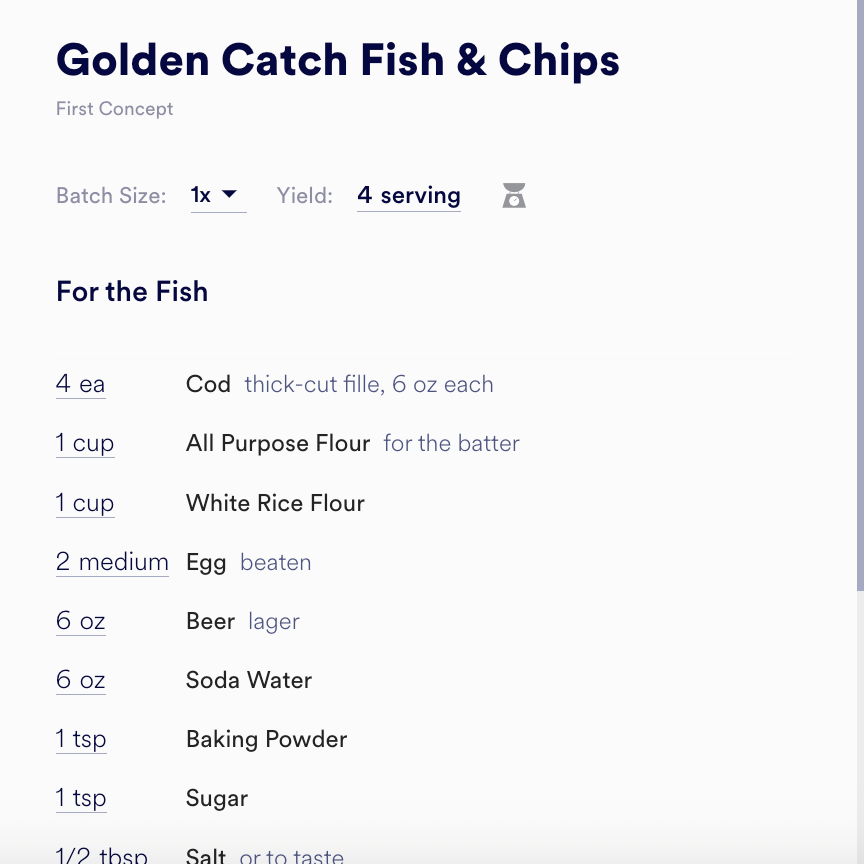The height and width of the screenshot is (864, 864).
Task: Click the White Rice Flour ingredient name
Action: 275,503
